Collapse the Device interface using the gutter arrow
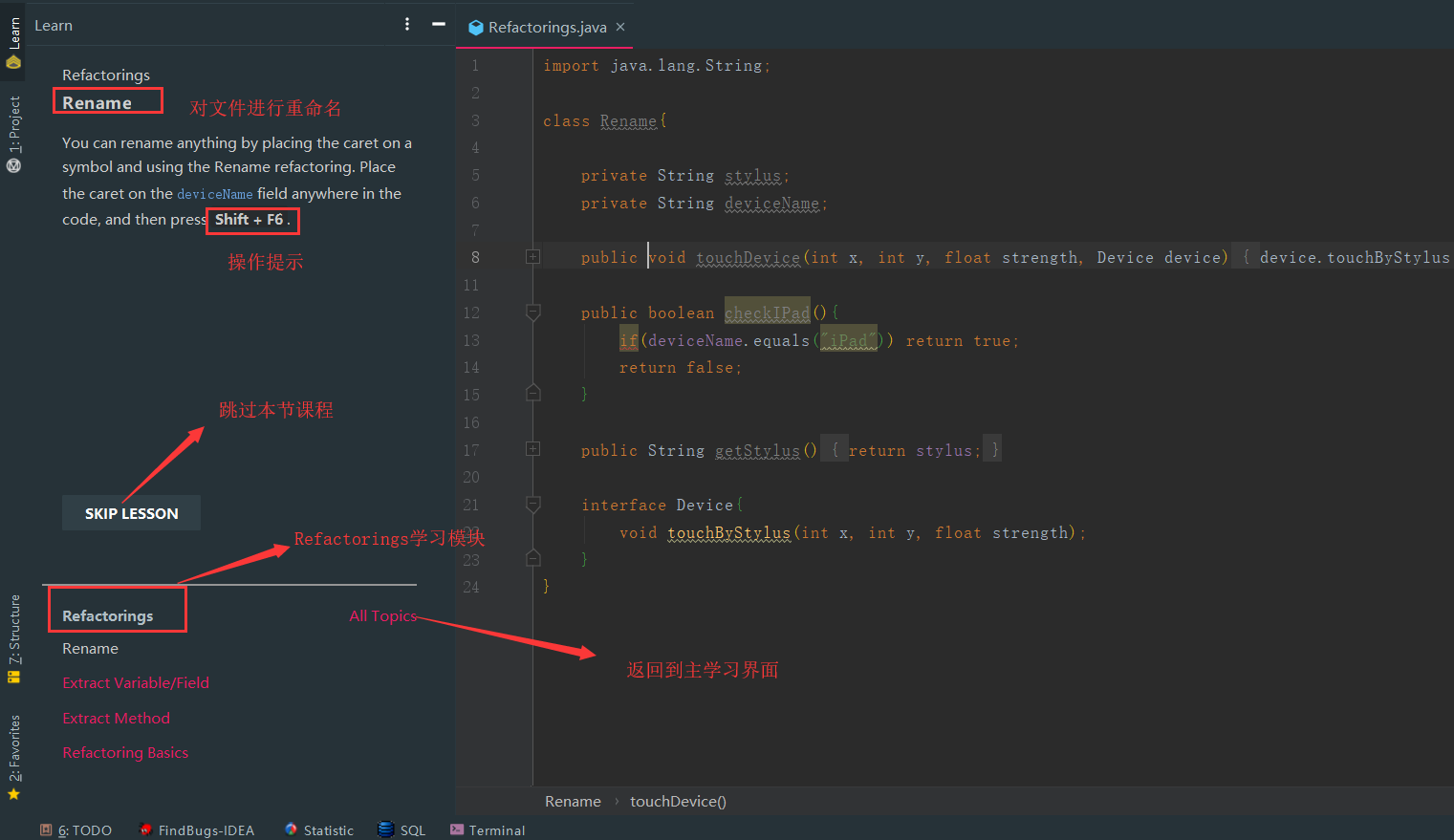The height and width of the screenshot is (840, 1454). pyautogui.click(x=532, y=504)
